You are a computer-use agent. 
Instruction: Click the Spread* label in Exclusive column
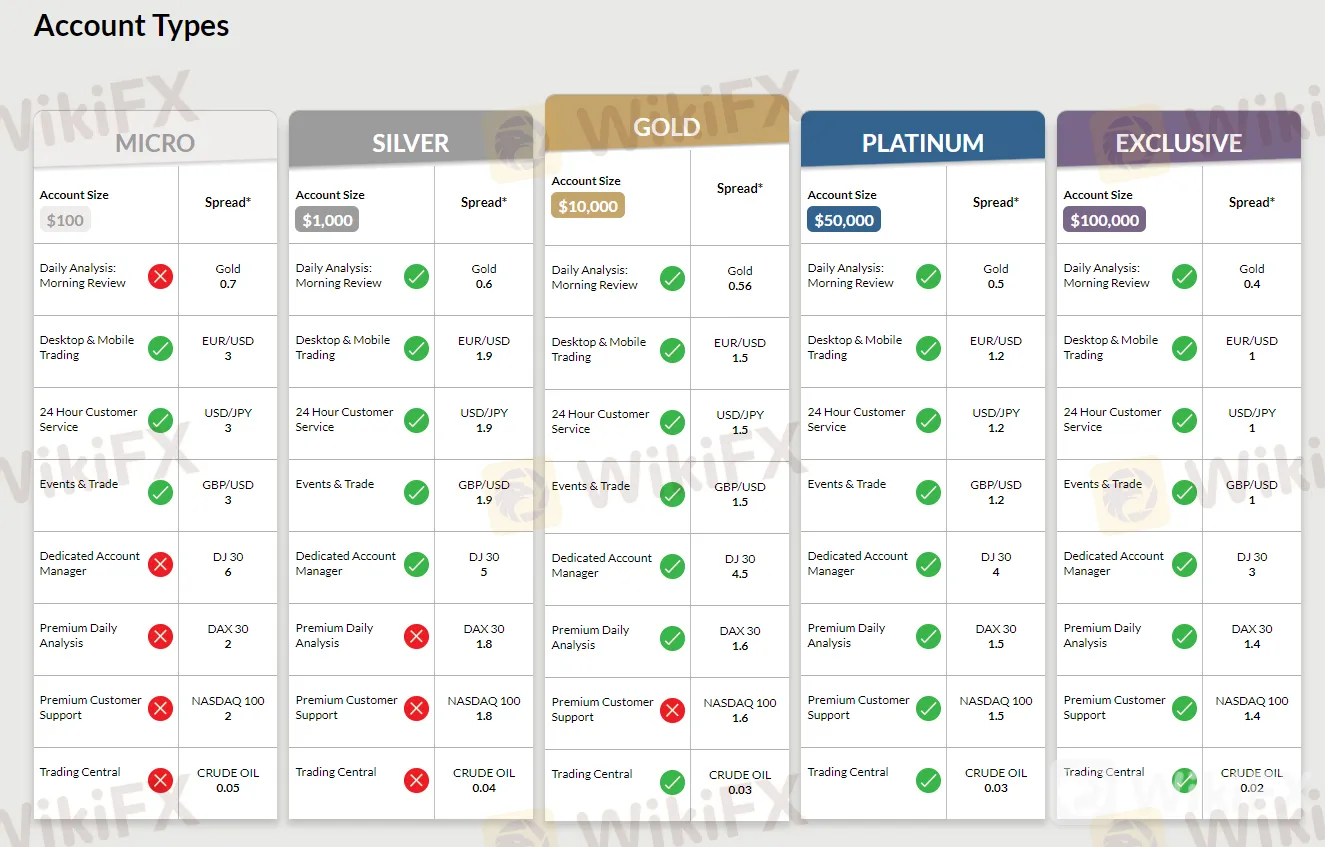1251,202
